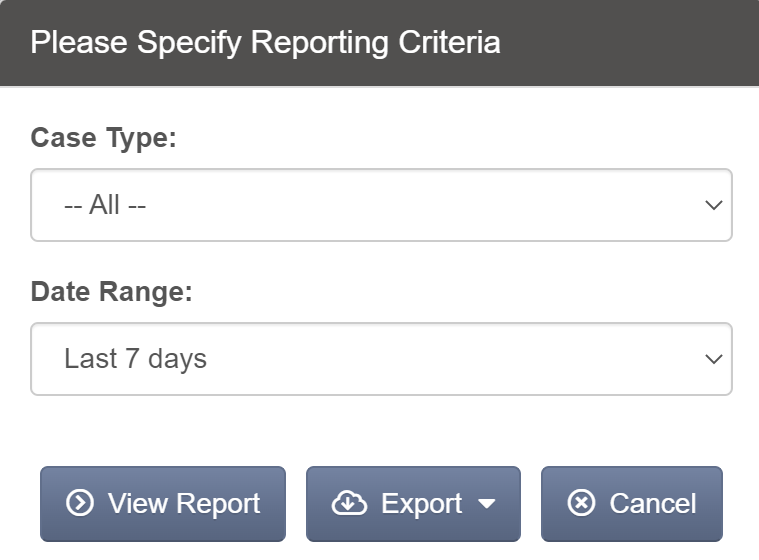Open the Export caret arrow menu
Screen dimensions: 759x560
(486, 504)
